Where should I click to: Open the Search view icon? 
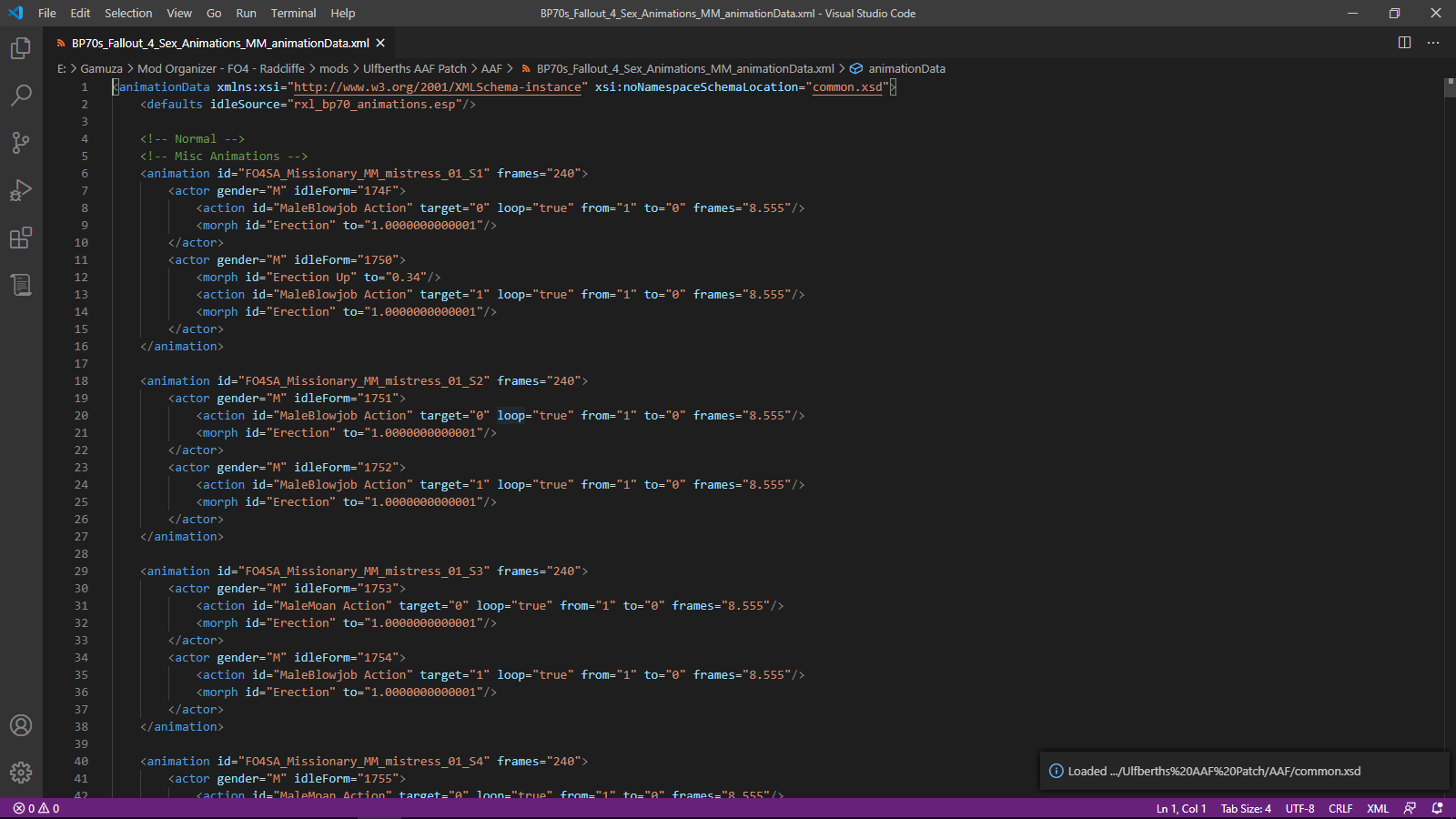pyautogui.click(x=21, y=96)
